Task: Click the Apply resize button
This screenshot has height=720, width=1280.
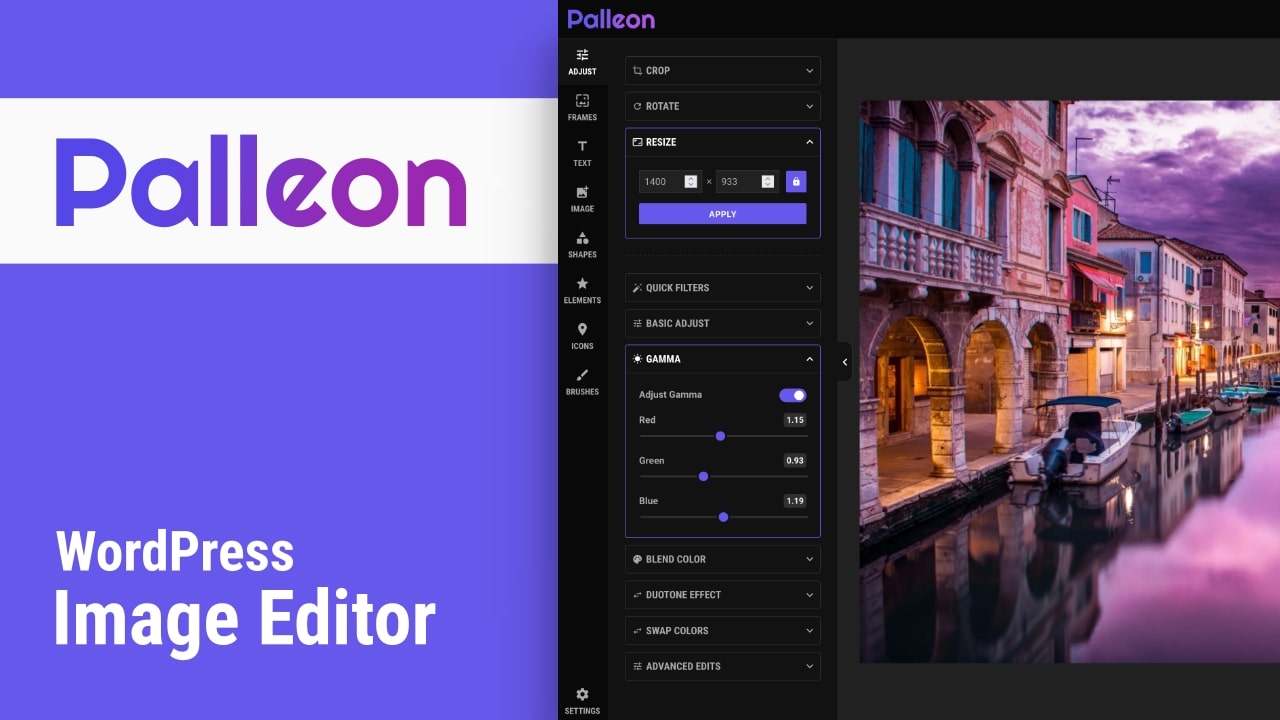Action: coord(723,214)
